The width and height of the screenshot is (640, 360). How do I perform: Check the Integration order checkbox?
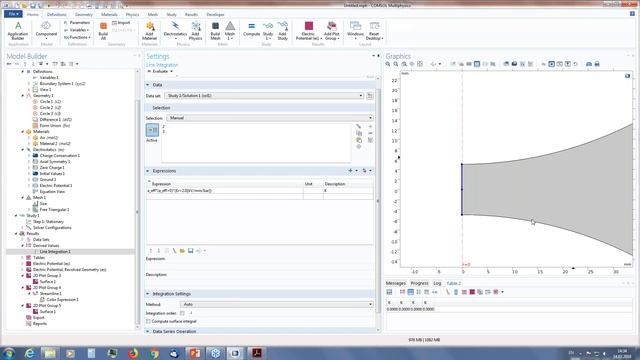coord(182,313)
